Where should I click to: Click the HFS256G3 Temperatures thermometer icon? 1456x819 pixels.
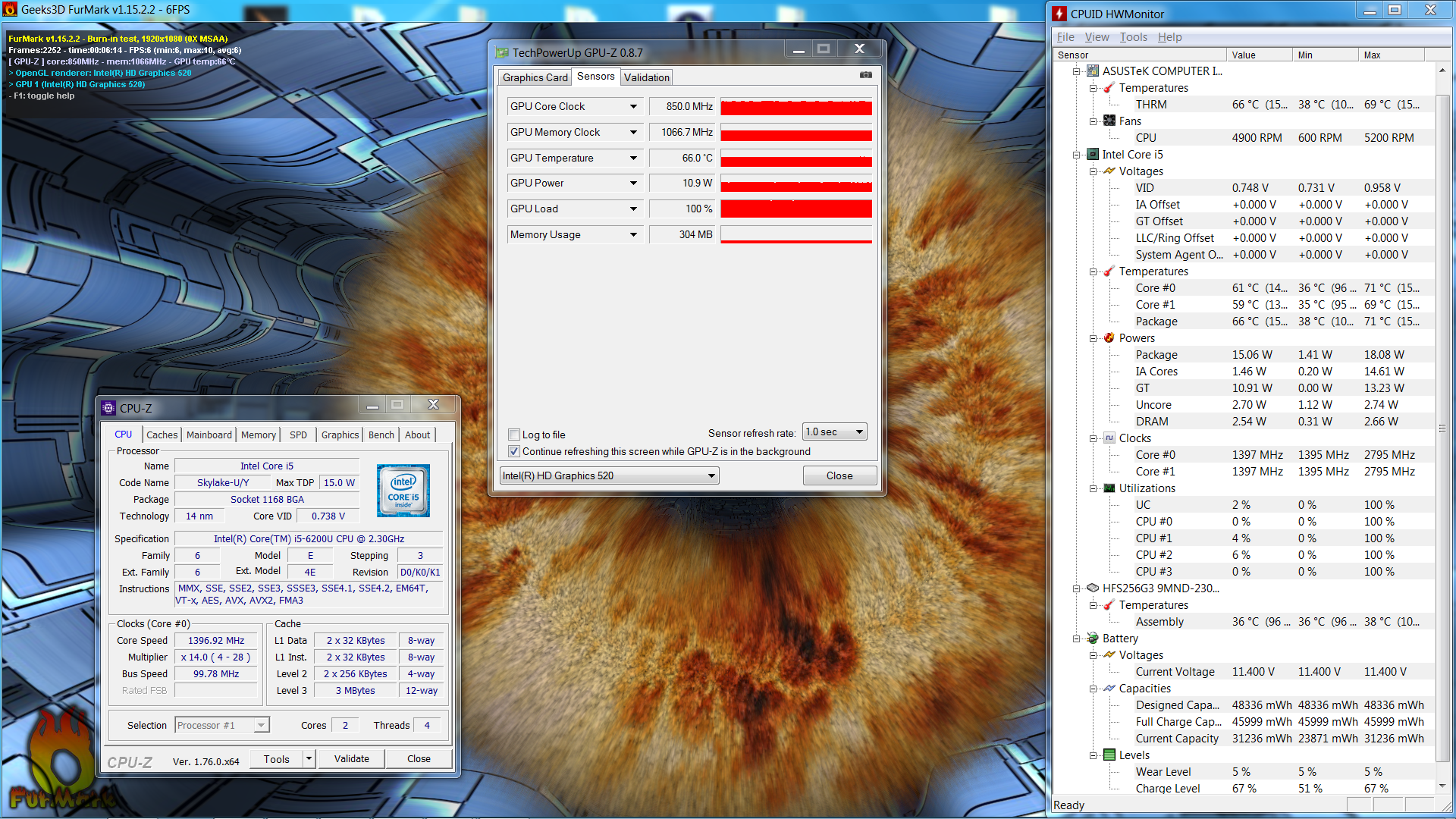[x=1109, y=605]
